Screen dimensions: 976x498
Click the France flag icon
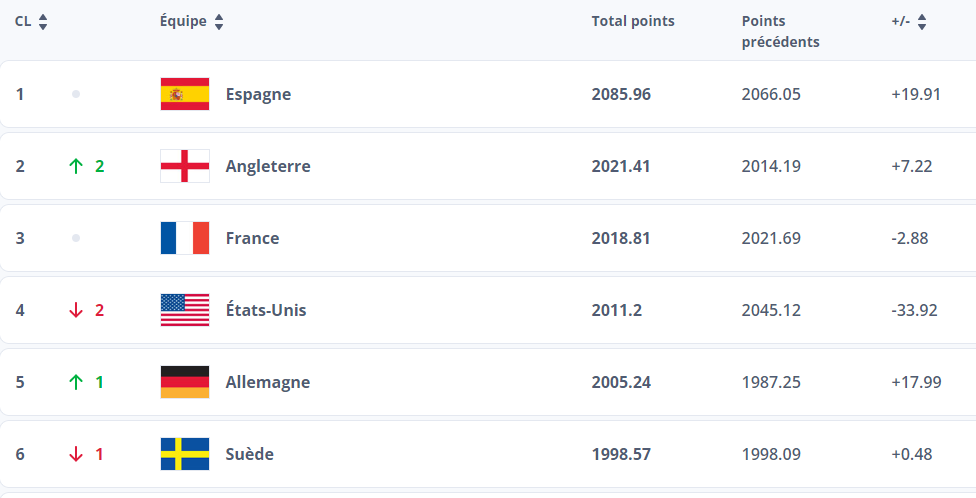point(185,238)
